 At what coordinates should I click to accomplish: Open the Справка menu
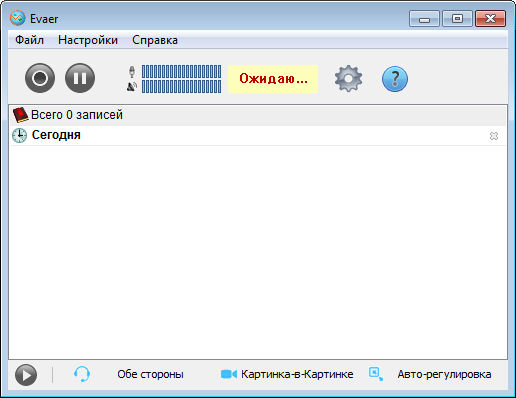(x=155, y=40)
